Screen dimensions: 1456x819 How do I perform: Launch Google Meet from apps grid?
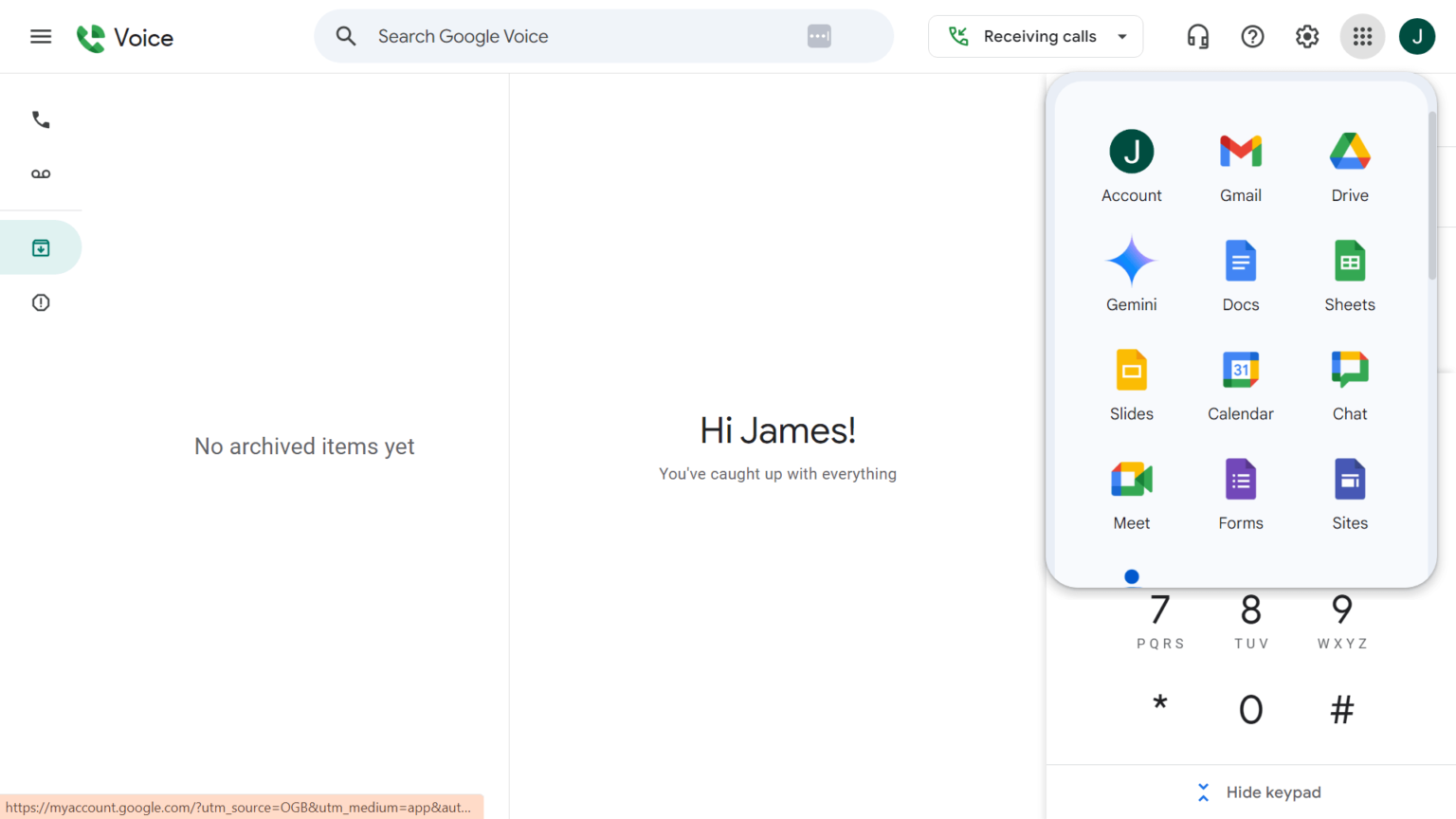[x=1131, y=494]
